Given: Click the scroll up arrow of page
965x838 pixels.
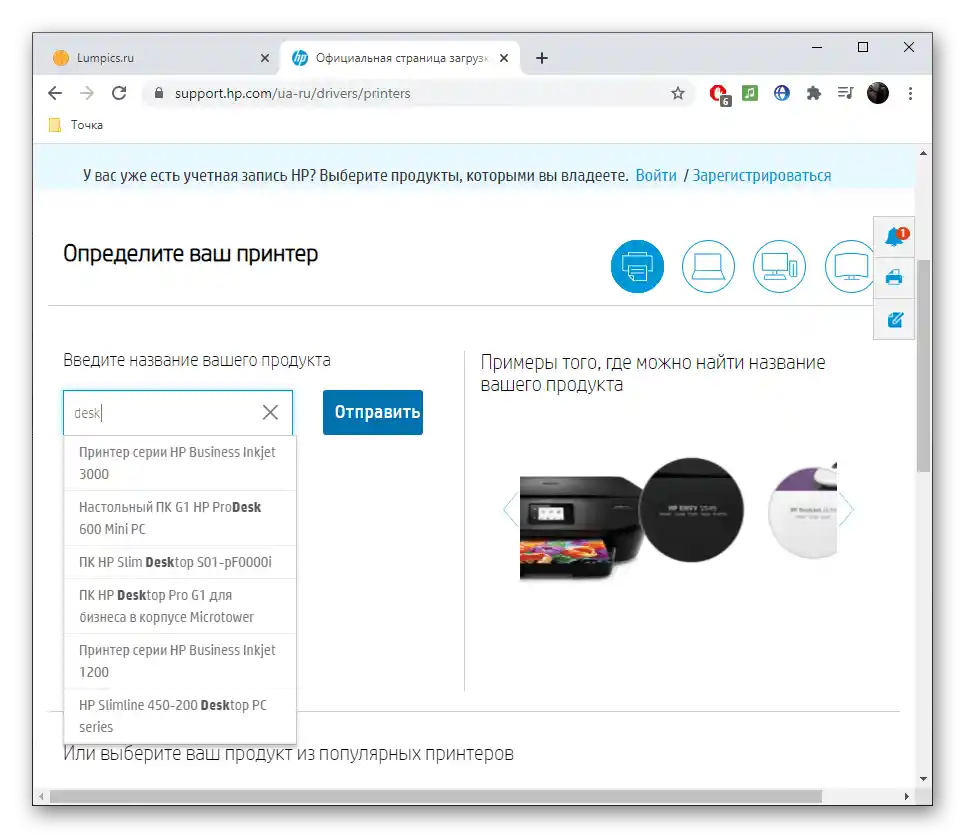Looking at the screenshot, I should pos(923,153).
